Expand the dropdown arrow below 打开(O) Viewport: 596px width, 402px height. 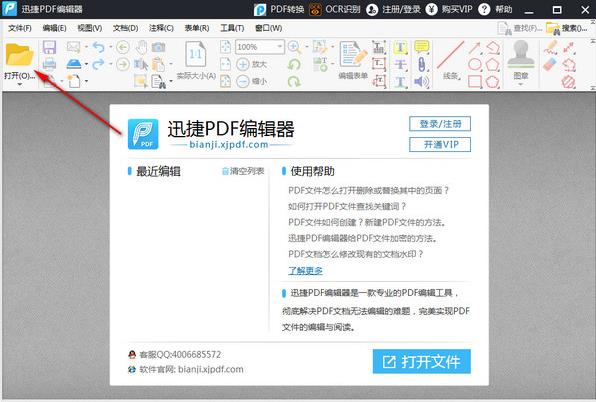point(19,85)
